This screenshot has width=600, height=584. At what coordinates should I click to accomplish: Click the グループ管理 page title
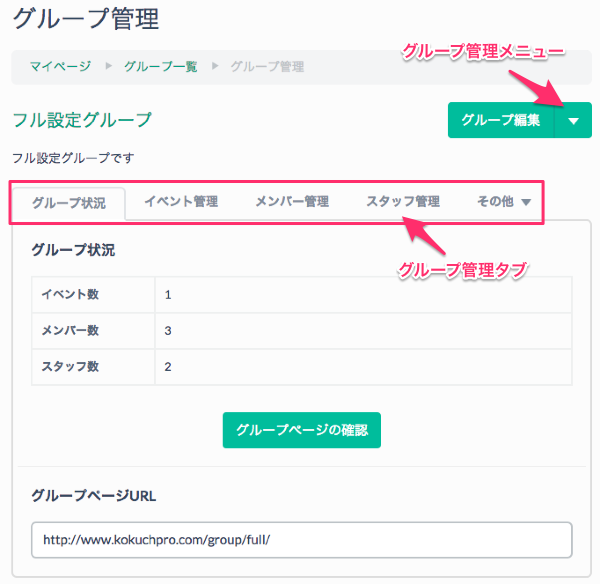pyautogui.click(x=85, y=19)
